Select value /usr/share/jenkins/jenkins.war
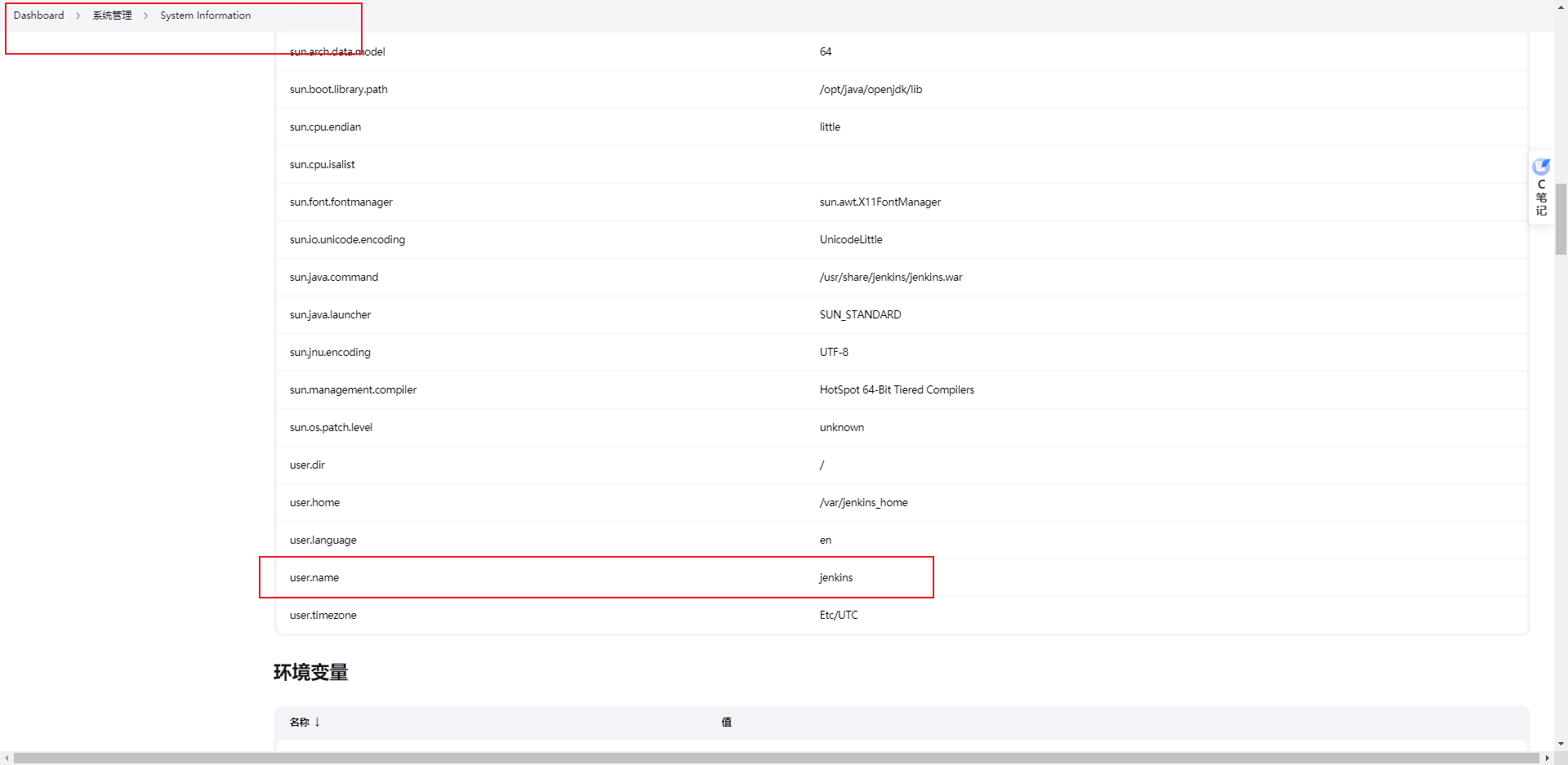Image resolution: width=1568 pixels, height=765 pixels. 891,277
